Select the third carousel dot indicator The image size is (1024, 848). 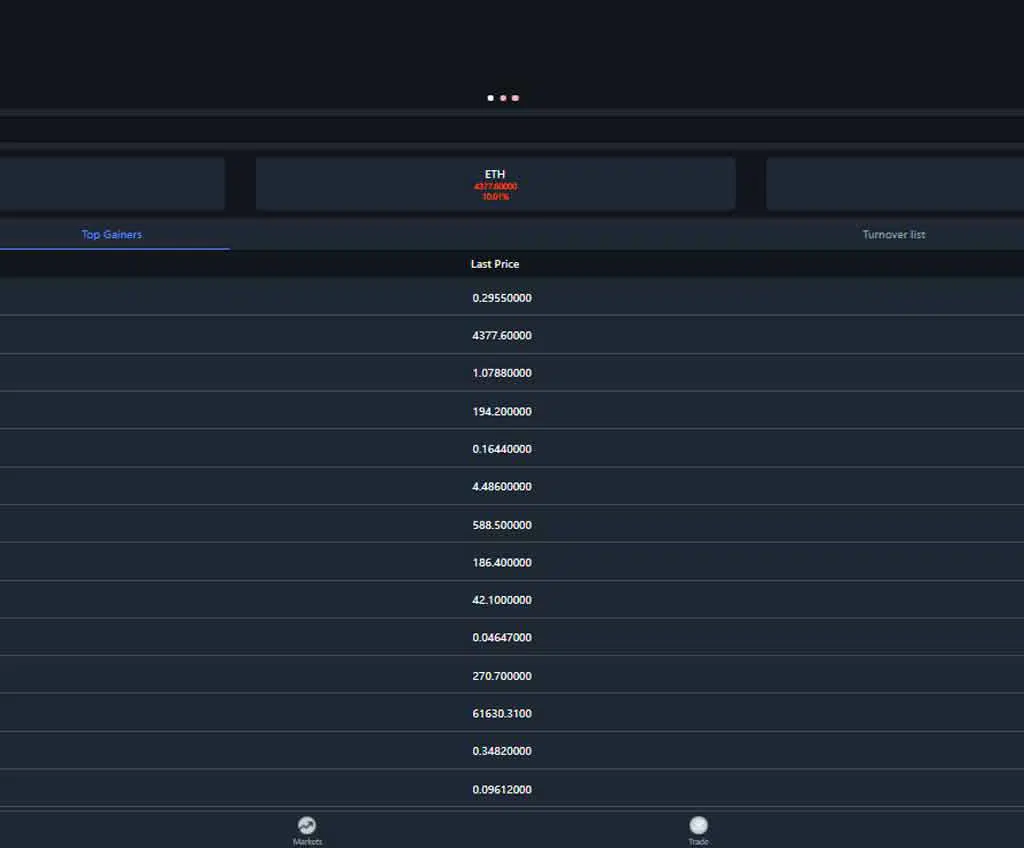click(515, 98)
